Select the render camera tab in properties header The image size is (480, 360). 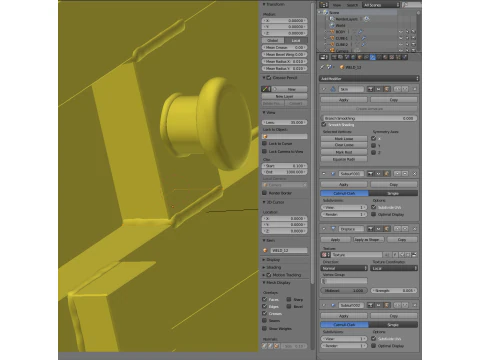(334, 57)
